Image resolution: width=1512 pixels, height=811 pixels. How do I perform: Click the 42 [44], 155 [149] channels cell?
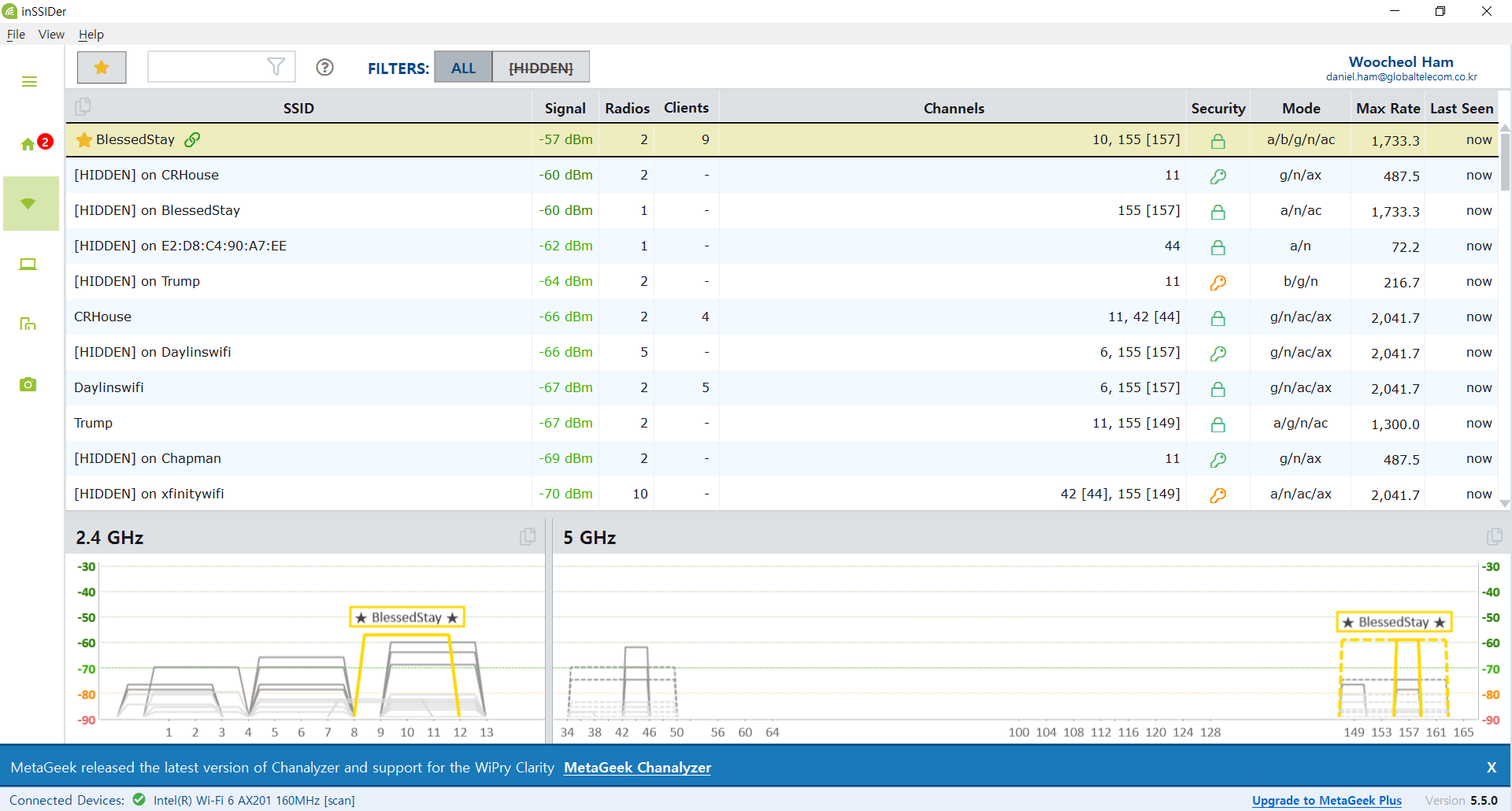coord(1120,494)
